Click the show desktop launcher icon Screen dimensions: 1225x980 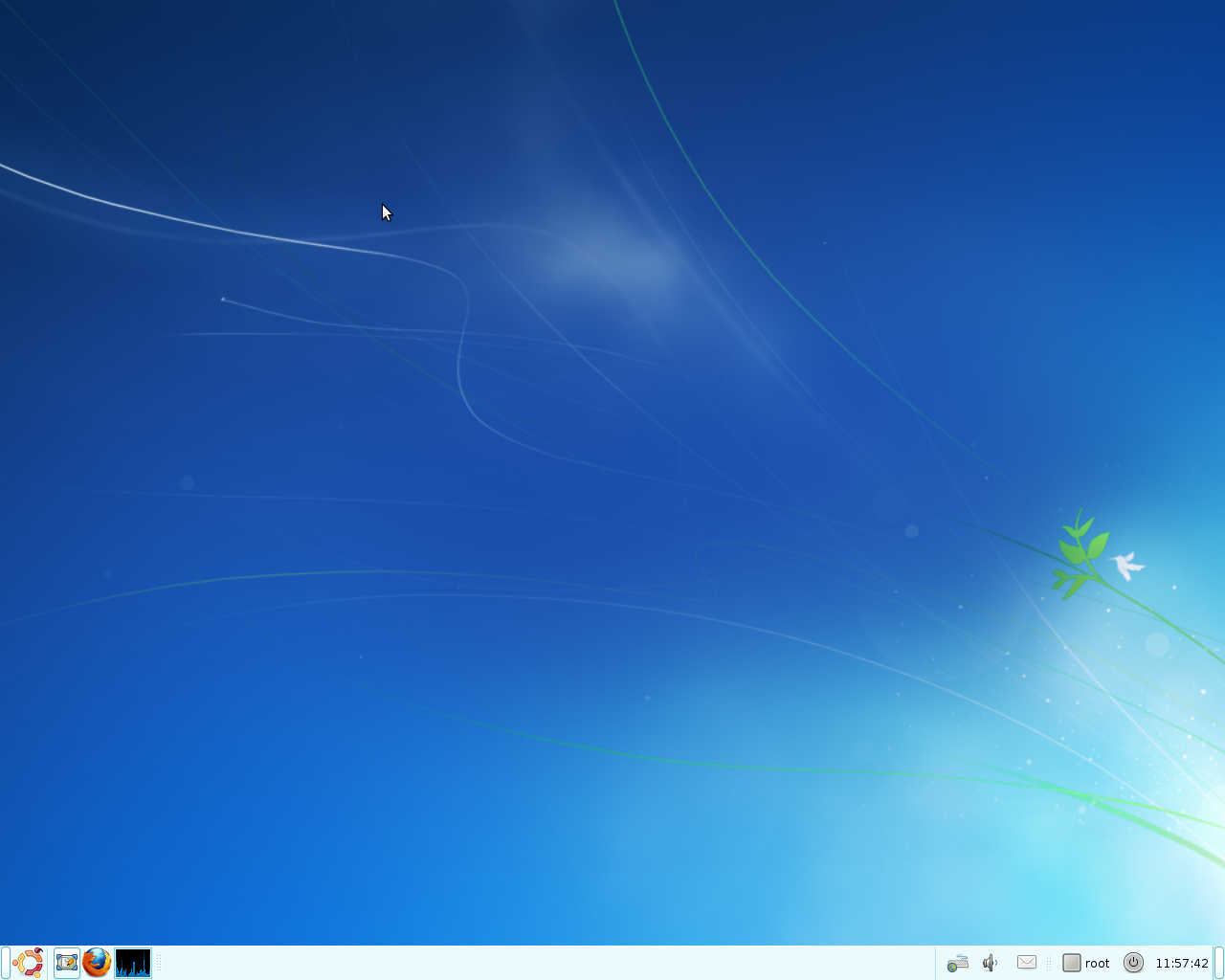coord(67,963)
